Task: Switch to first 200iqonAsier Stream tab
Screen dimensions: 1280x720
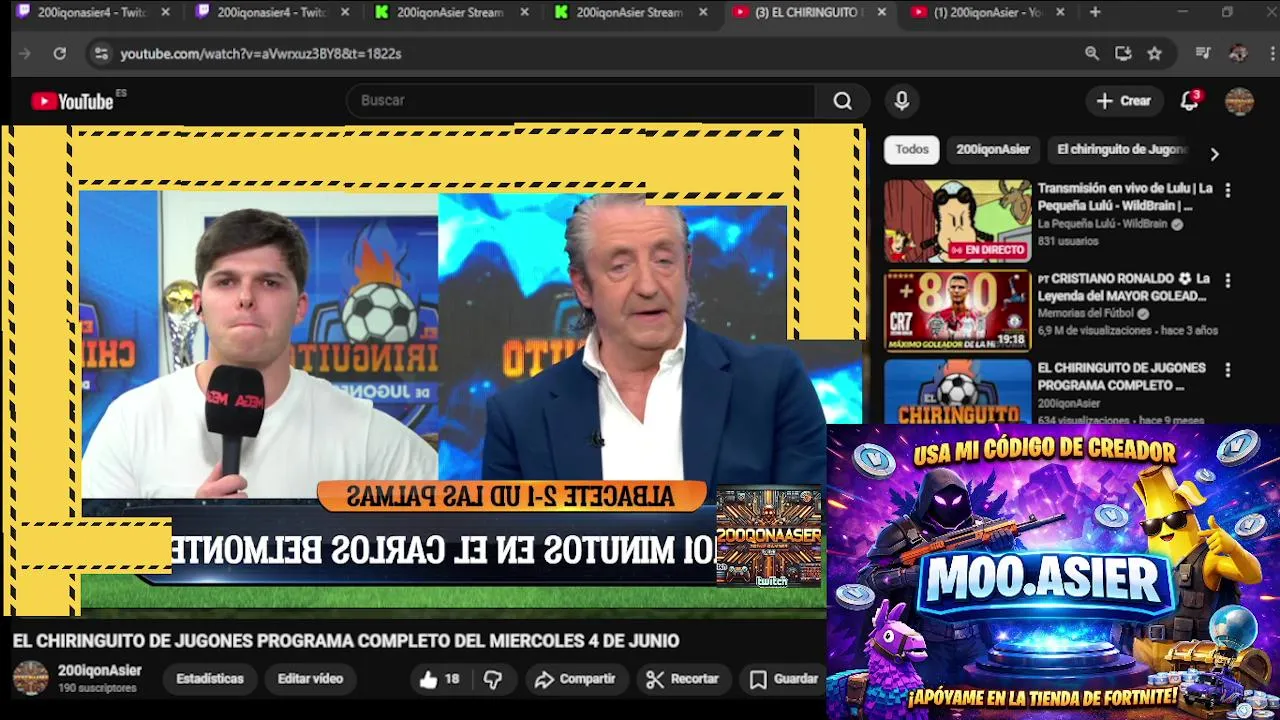Action: tap(449, 12)
